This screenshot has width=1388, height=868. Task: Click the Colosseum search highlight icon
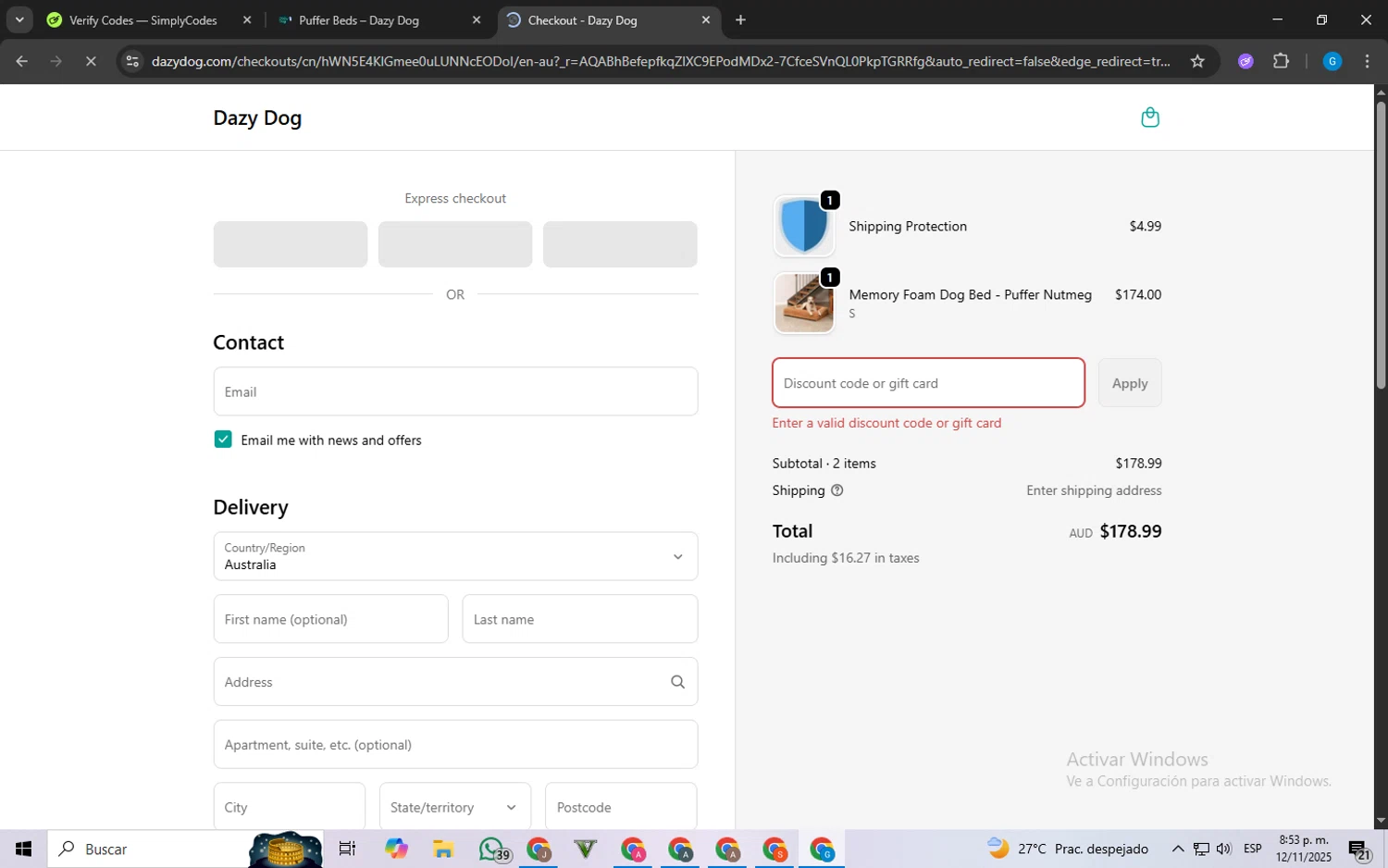[286, 849]
